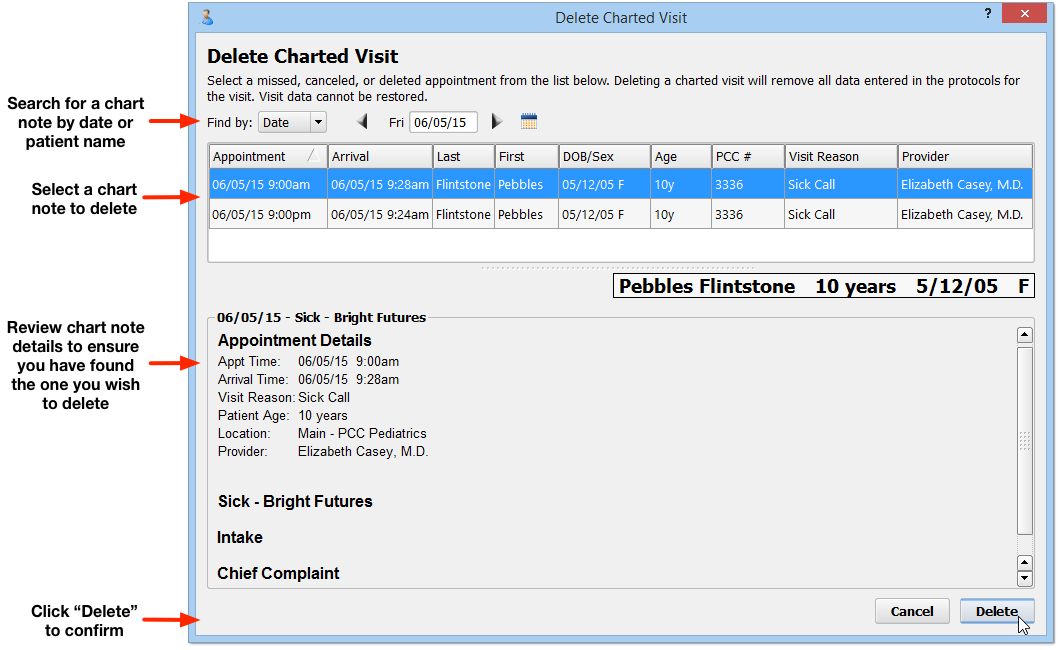Click the Pebbles Flintstone patient banner

tap(823, 286)
